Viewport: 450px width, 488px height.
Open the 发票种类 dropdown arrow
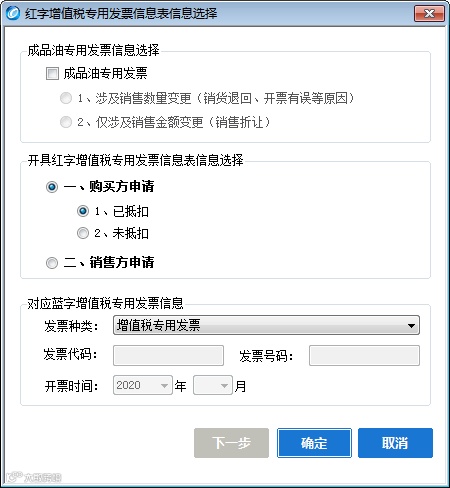click(x=411, y=326)
